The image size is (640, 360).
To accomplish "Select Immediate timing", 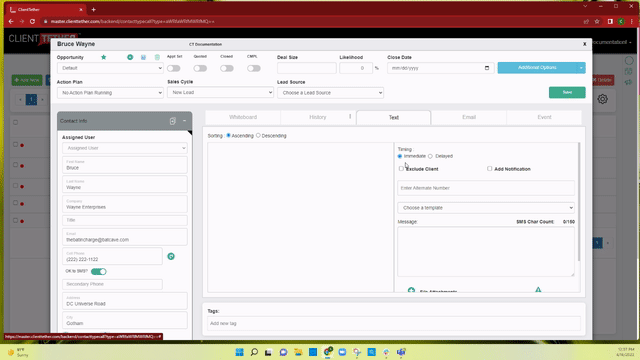I will (400, 156).
